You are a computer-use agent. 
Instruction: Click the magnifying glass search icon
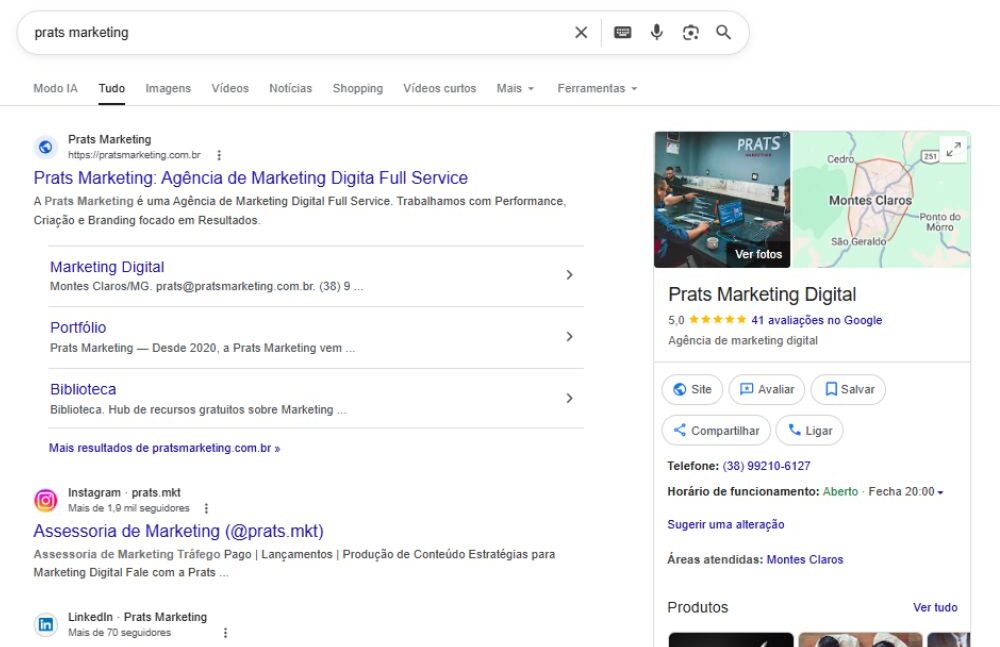[723, 33]
